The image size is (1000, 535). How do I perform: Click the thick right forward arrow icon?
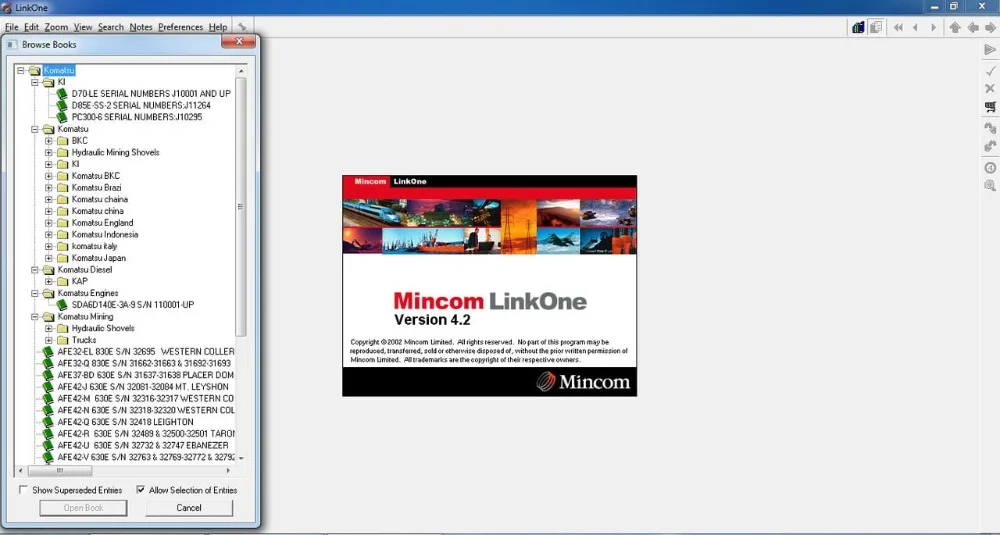click(990, 27)
